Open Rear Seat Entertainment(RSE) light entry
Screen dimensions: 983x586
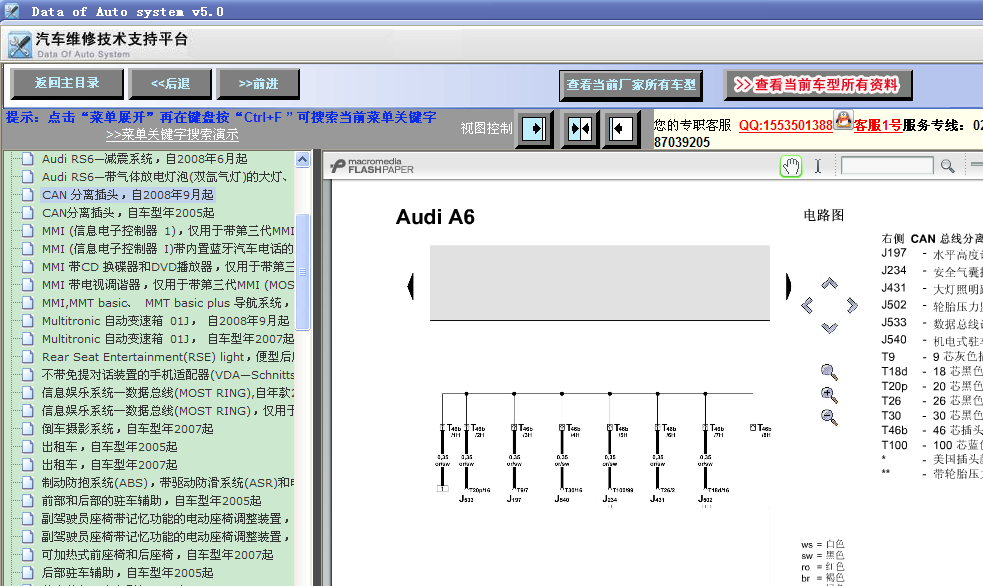167,357
